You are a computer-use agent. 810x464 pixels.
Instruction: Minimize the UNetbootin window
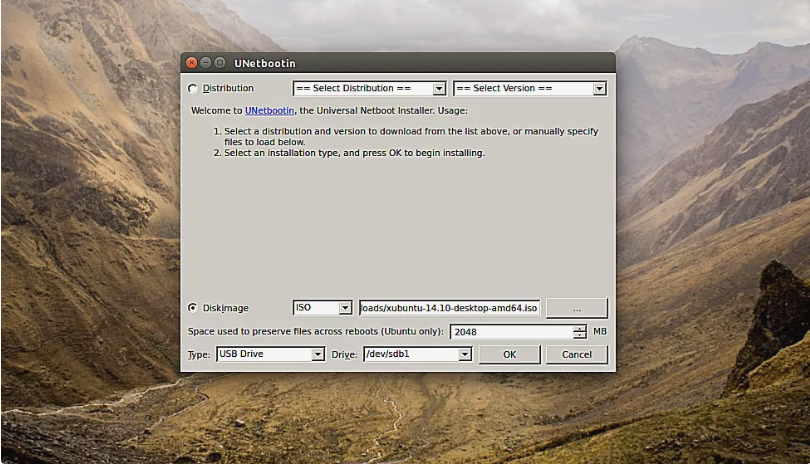206,63
